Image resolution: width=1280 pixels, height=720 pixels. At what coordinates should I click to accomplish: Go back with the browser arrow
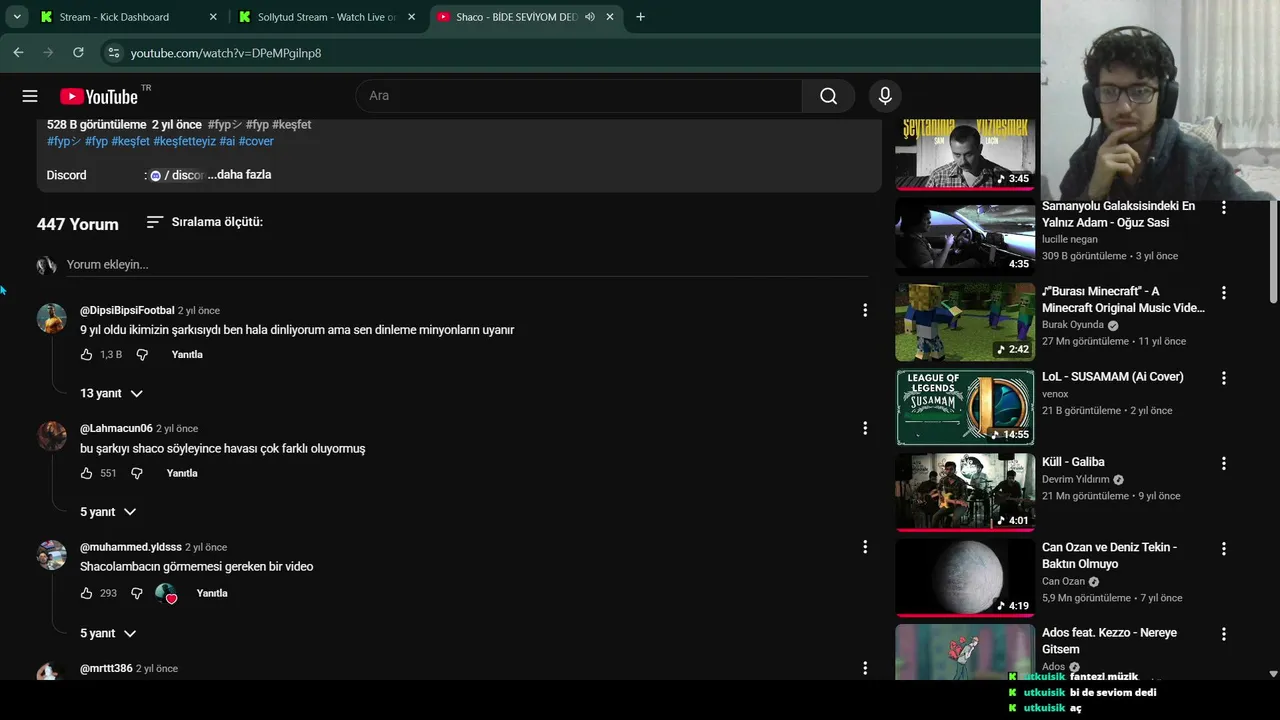(x=18, y=52)
